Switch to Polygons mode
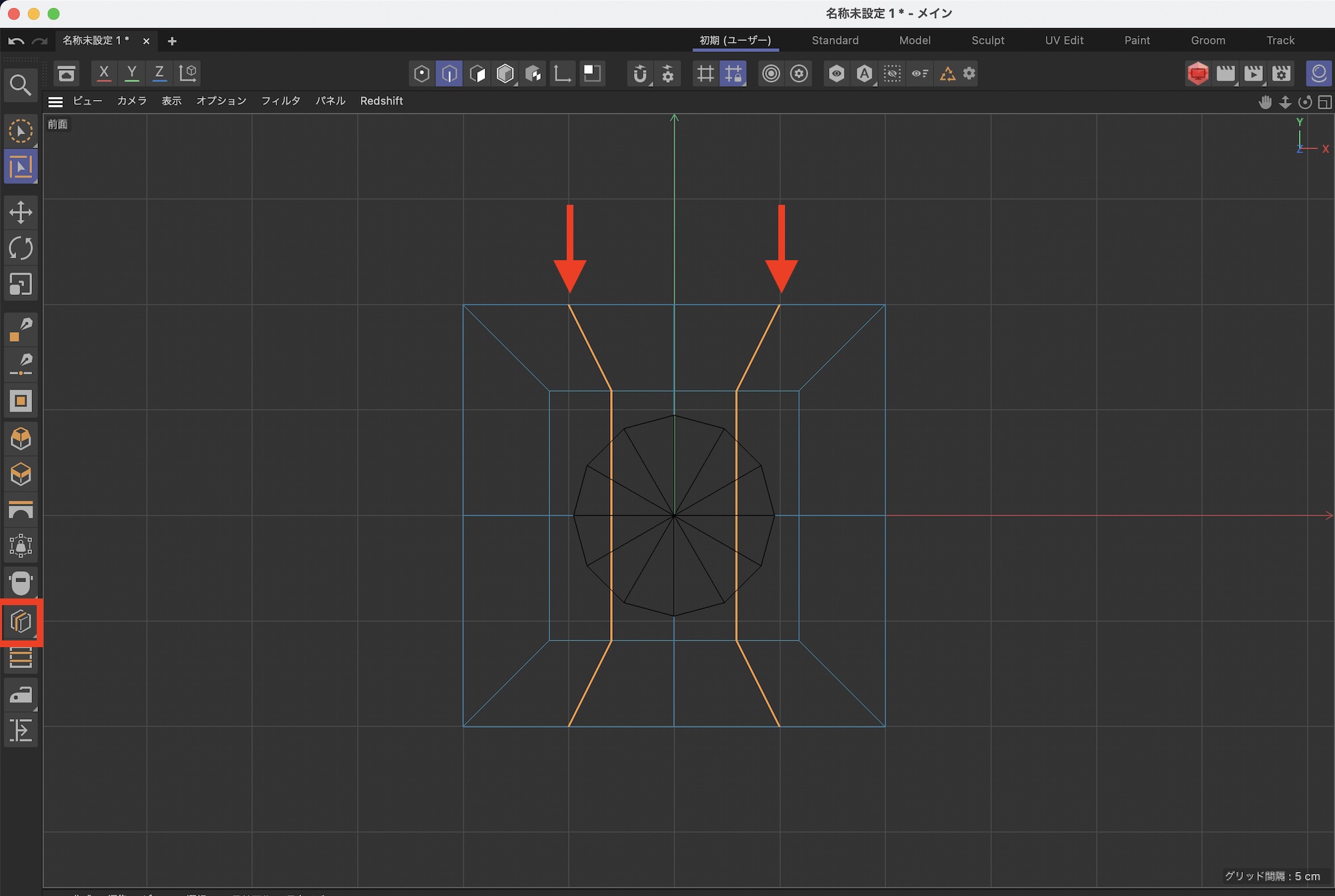This screenshot has height=896, width=1335. [477, 73]
